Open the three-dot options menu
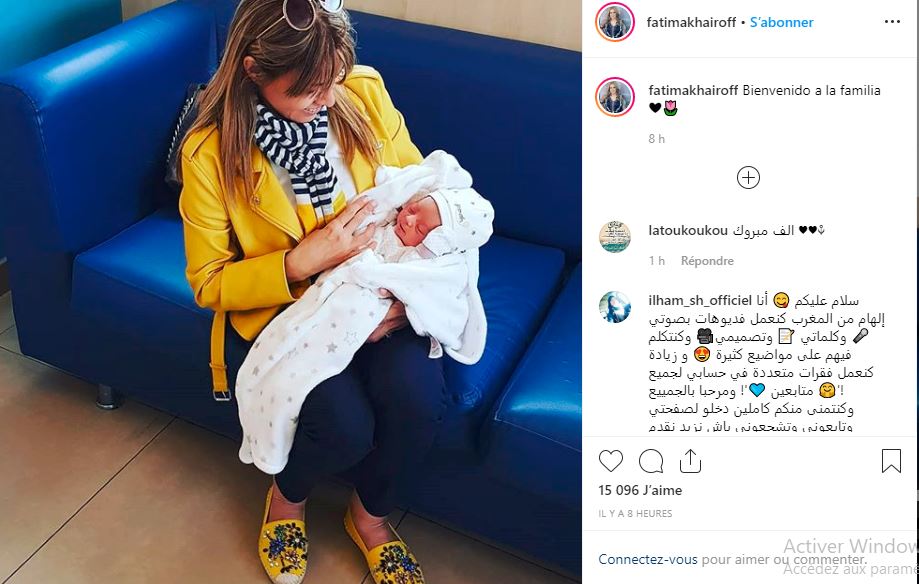Screen dimensions: 919x584 point(892,22)
